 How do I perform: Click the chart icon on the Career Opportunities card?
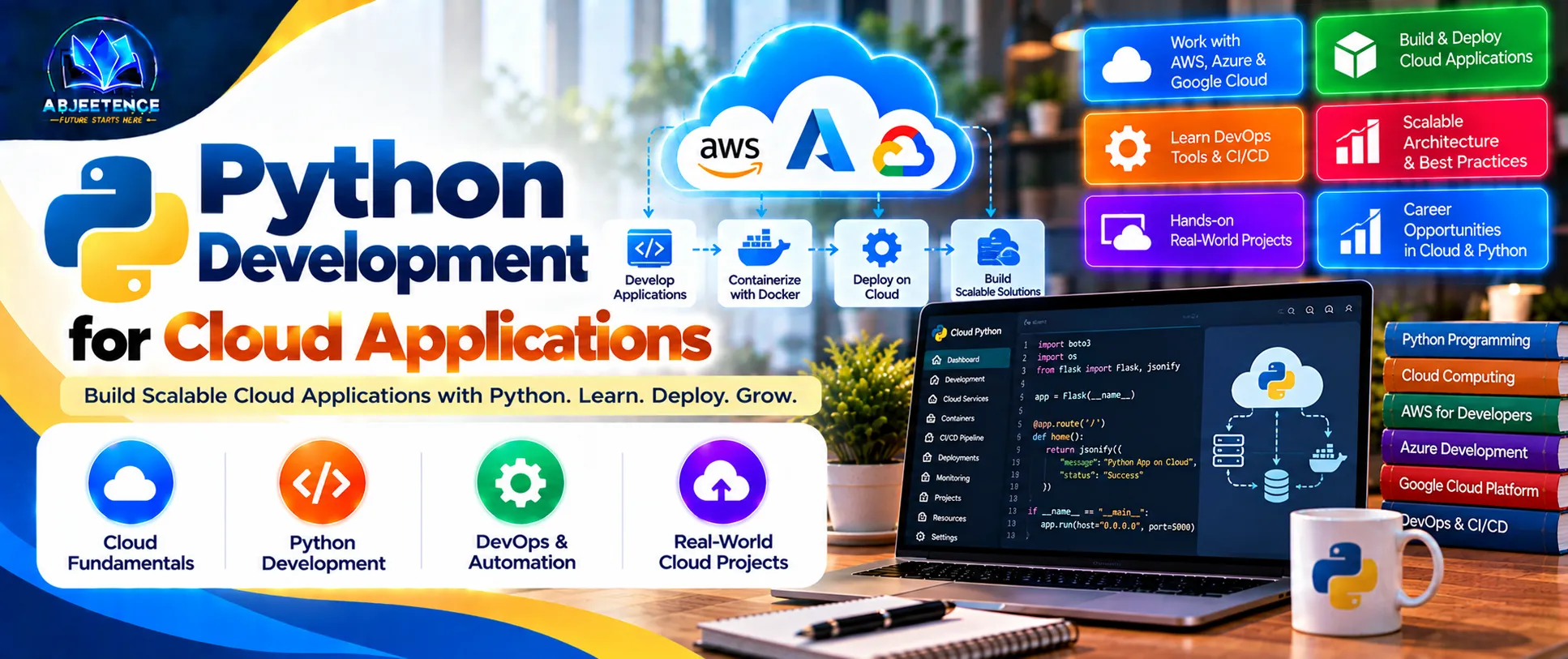pyautogui.click(x=1361, y=232)
